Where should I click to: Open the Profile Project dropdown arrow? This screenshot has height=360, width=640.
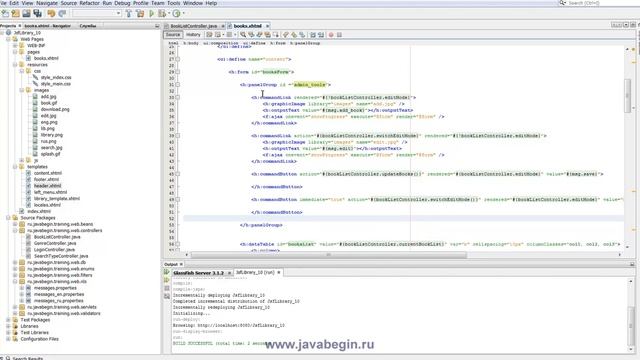[x=183, y=13]
